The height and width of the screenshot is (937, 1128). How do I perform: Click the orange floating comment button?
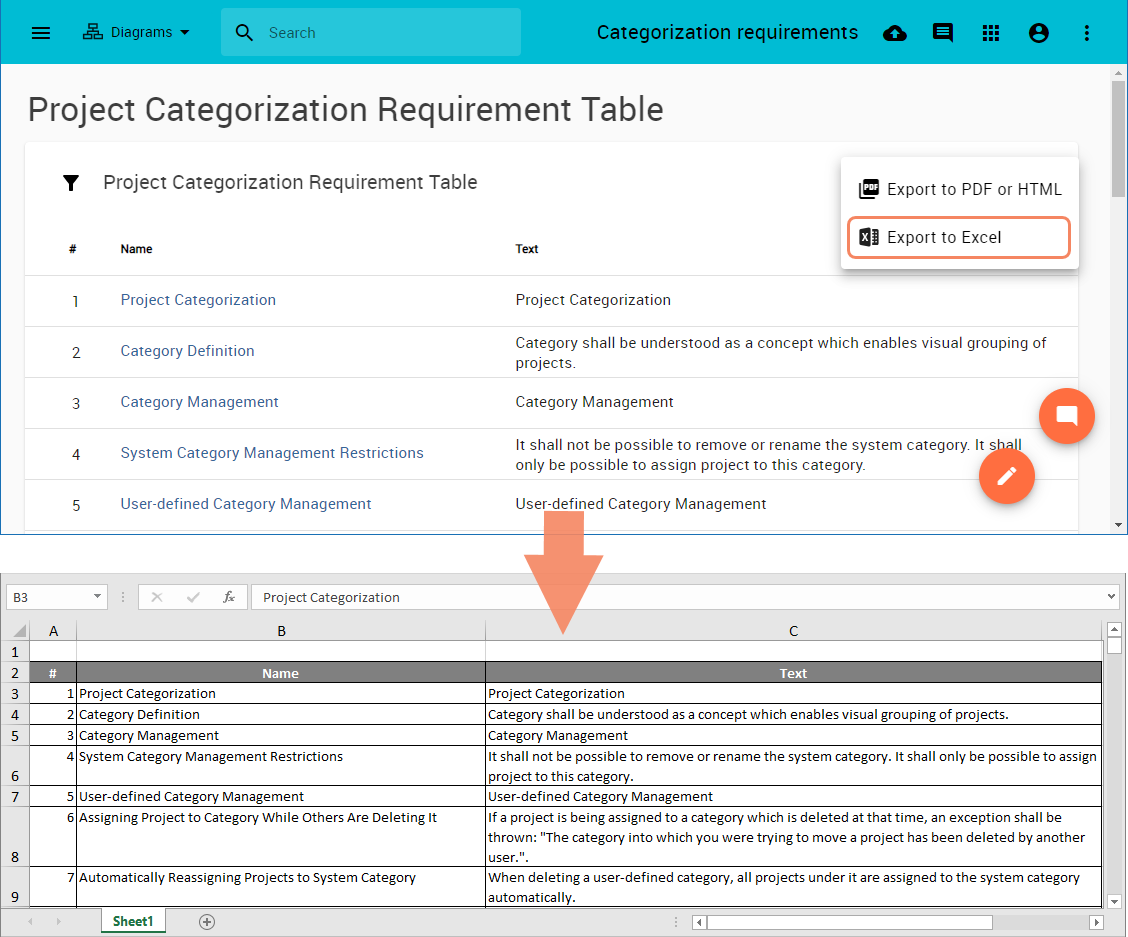(1067, 415)
